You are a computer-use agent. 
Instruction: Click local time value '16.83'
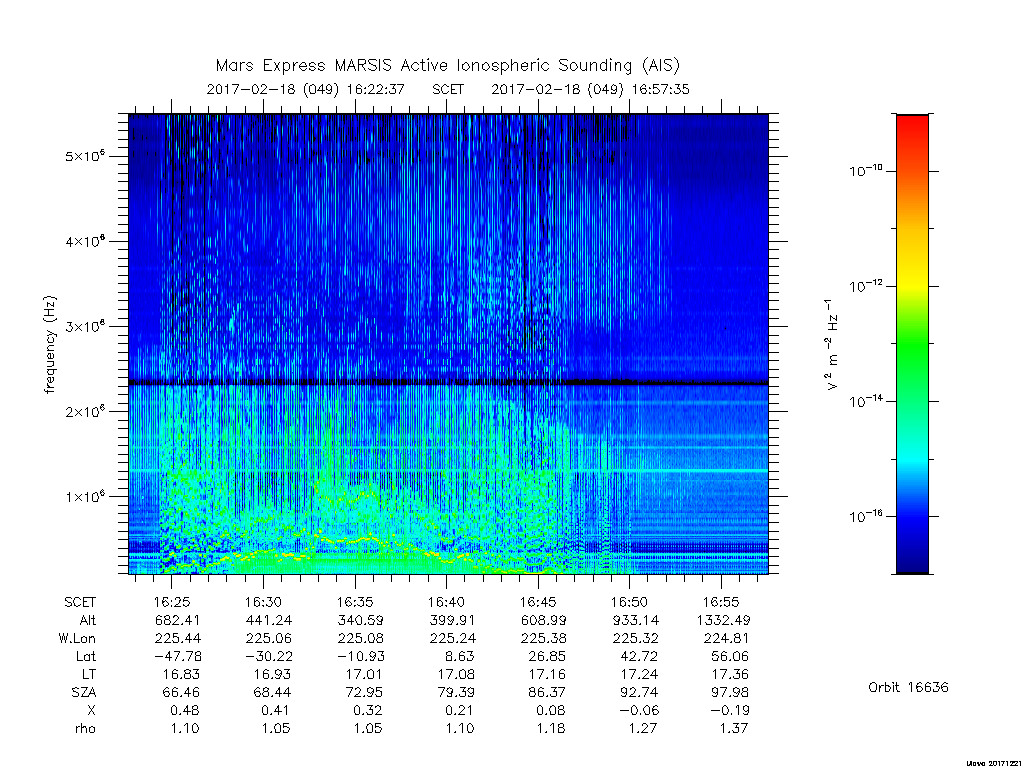click(182, 674)
